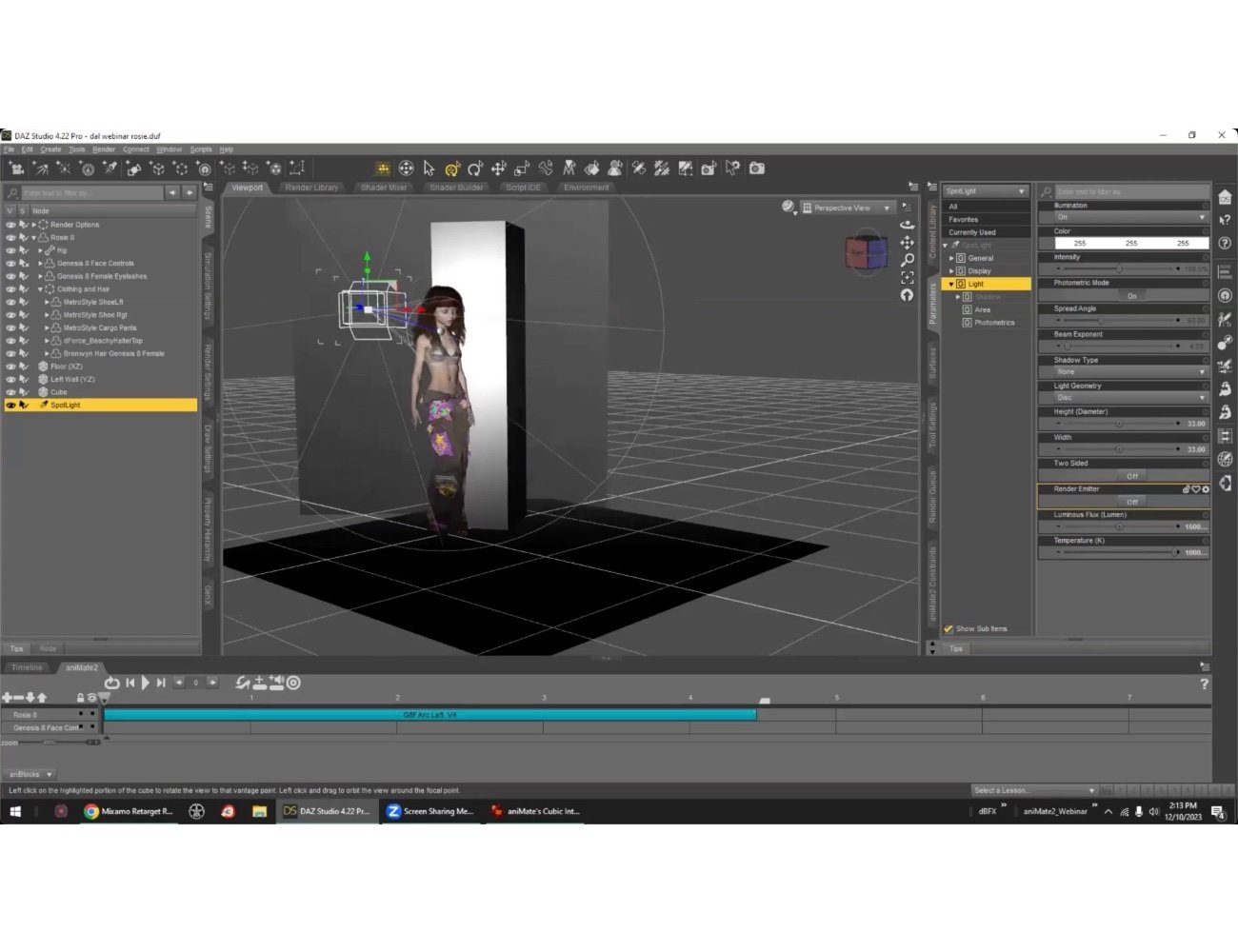Uncheck the Show Sub Items checkbox
Viewport: 1238px width, 952px height.
pyautogui.click(x=948, y=628)
